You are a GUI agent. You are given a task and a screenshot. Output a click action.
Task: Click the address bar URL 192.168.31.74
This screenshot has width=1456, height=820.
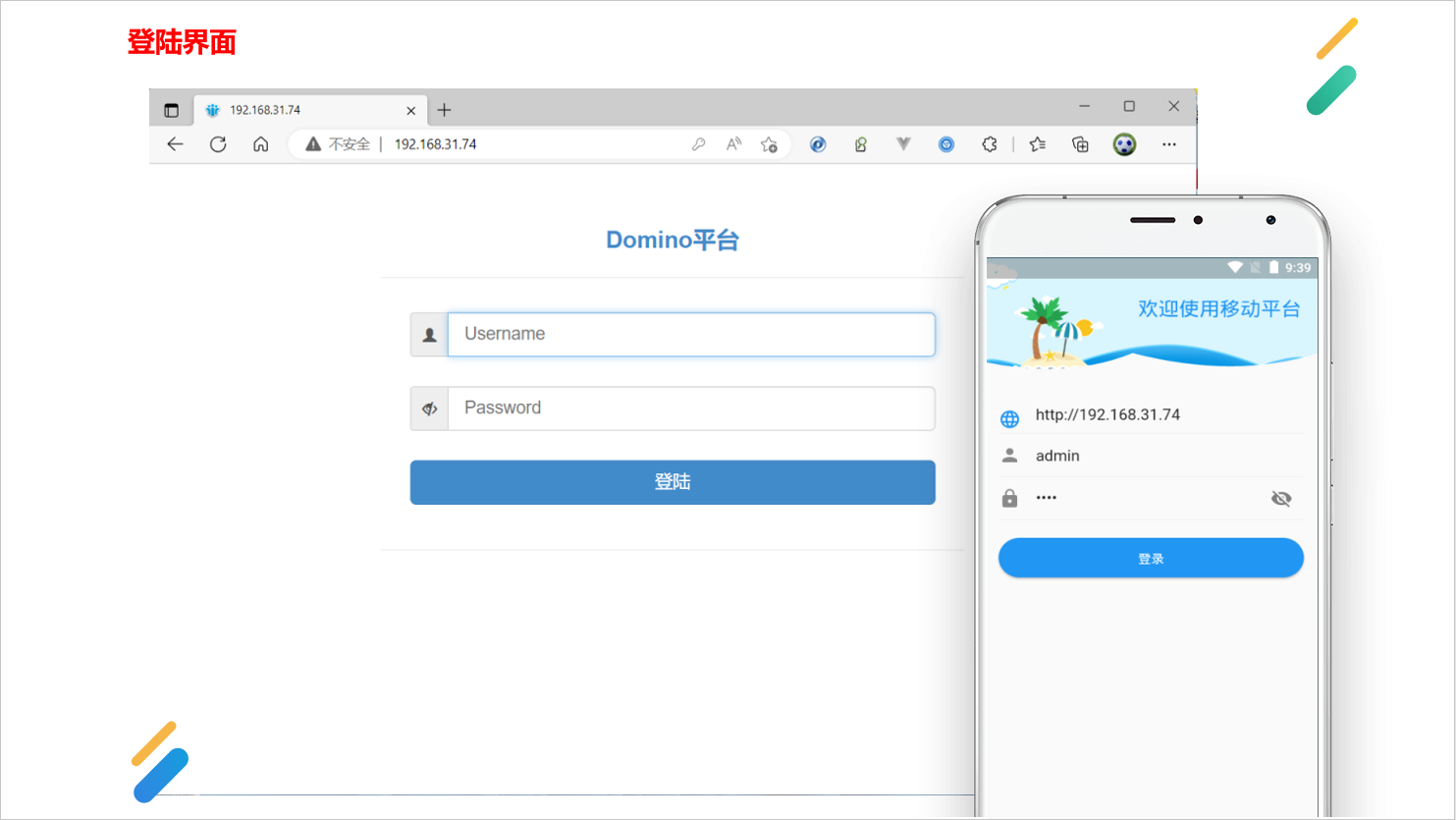(435, 144)
